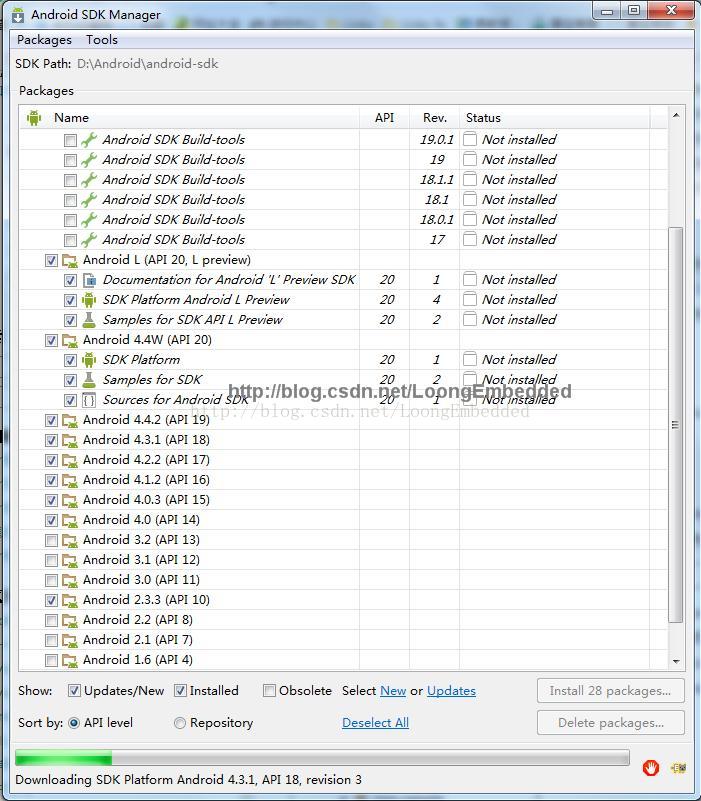This screenshot has height=801, width=701.
Task: Click the flask icon of Samples for SDK
Action: coord(89,380)
